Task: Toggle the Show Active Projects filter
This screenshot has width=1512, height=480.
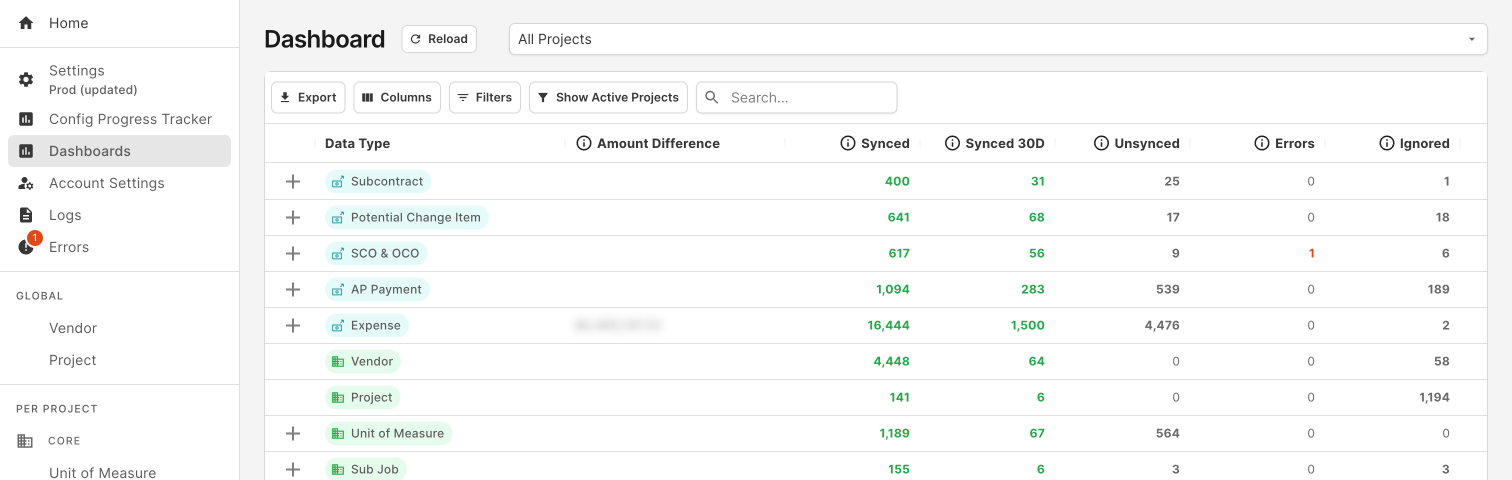Action: 608,97
